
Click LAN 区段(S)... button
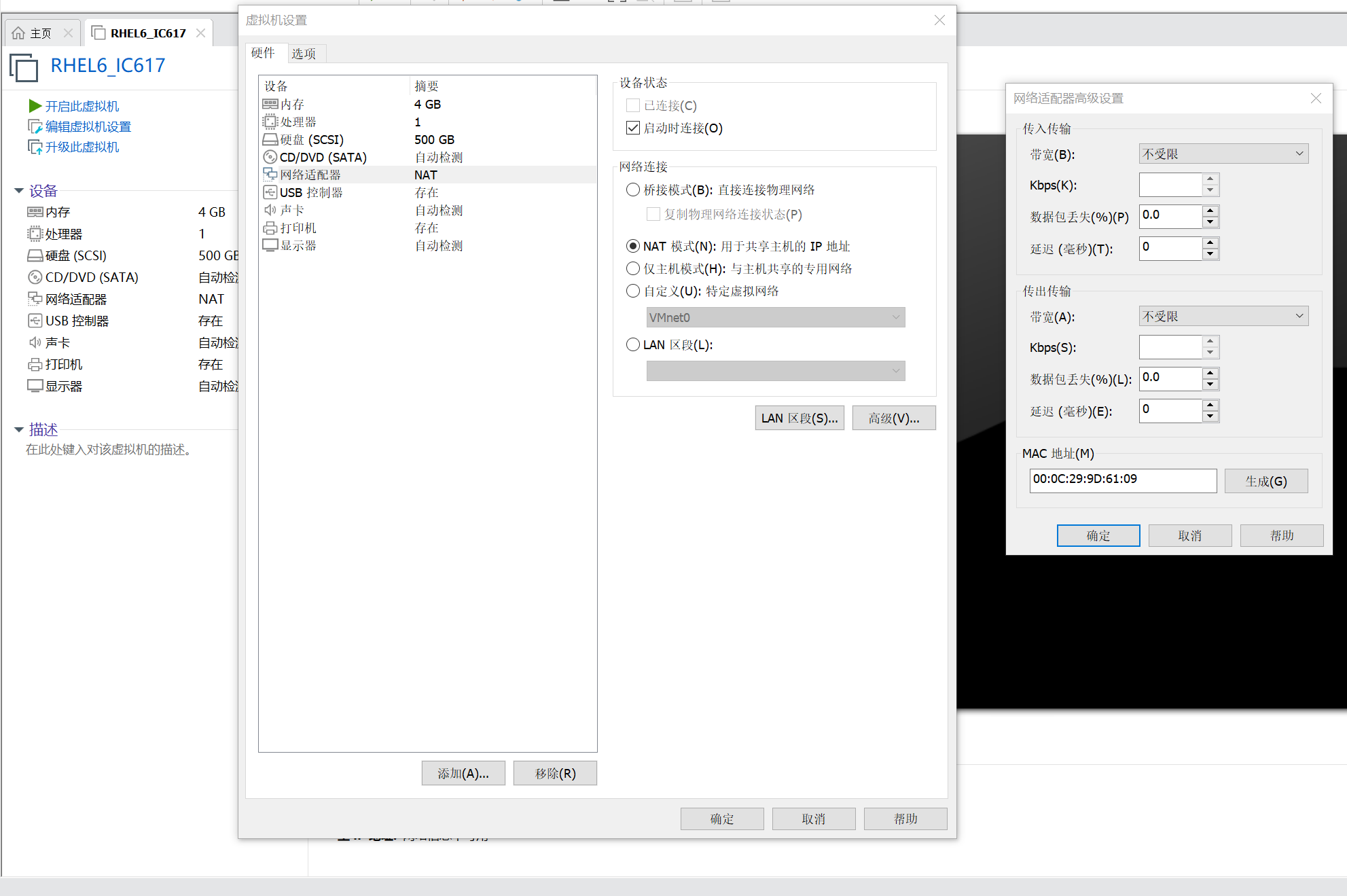coord(800,418)
